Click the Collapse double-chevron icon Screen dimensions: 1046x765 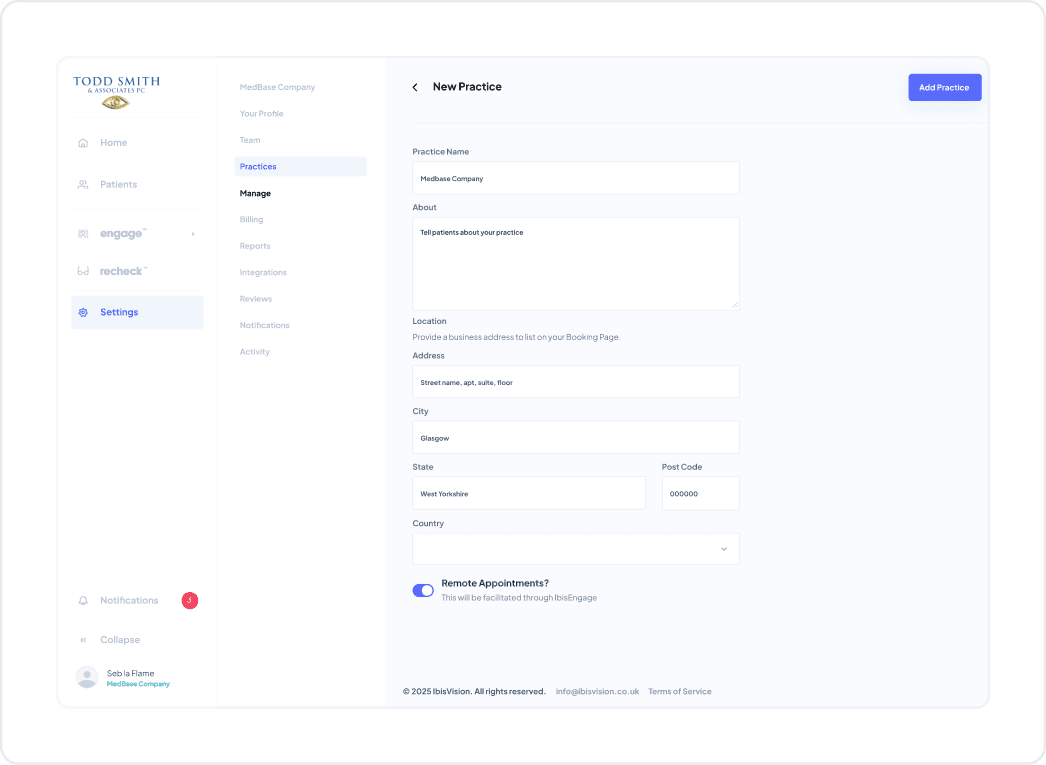tap(83, 640)
